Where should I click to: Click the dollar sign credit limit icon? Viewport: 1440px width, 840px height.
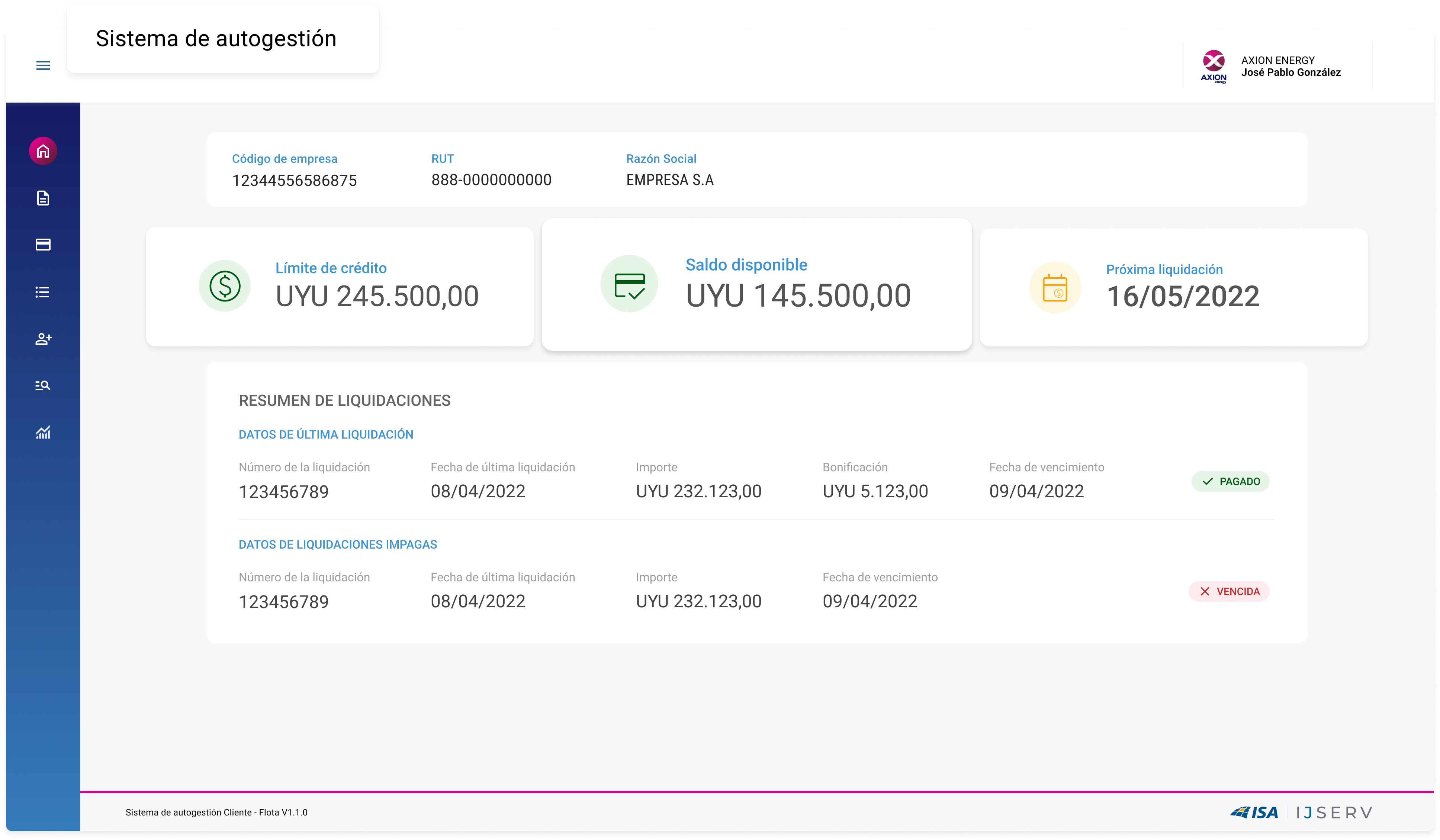[225, 286]
